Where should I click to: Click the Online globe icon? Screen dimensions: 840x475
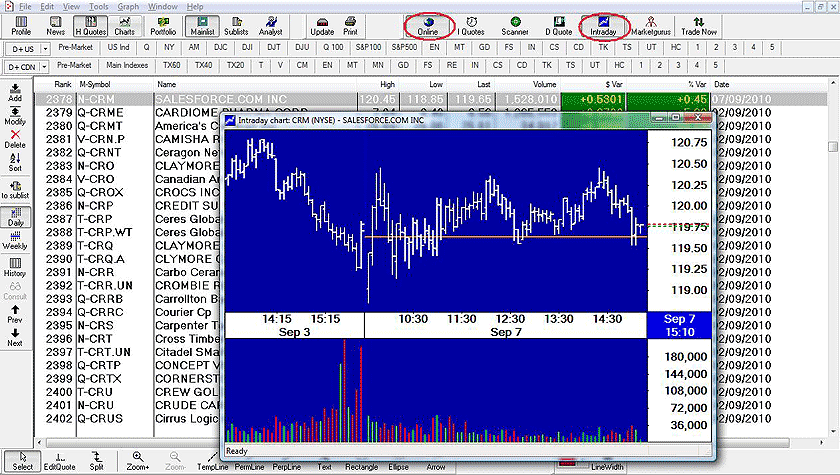coord(428,26)
